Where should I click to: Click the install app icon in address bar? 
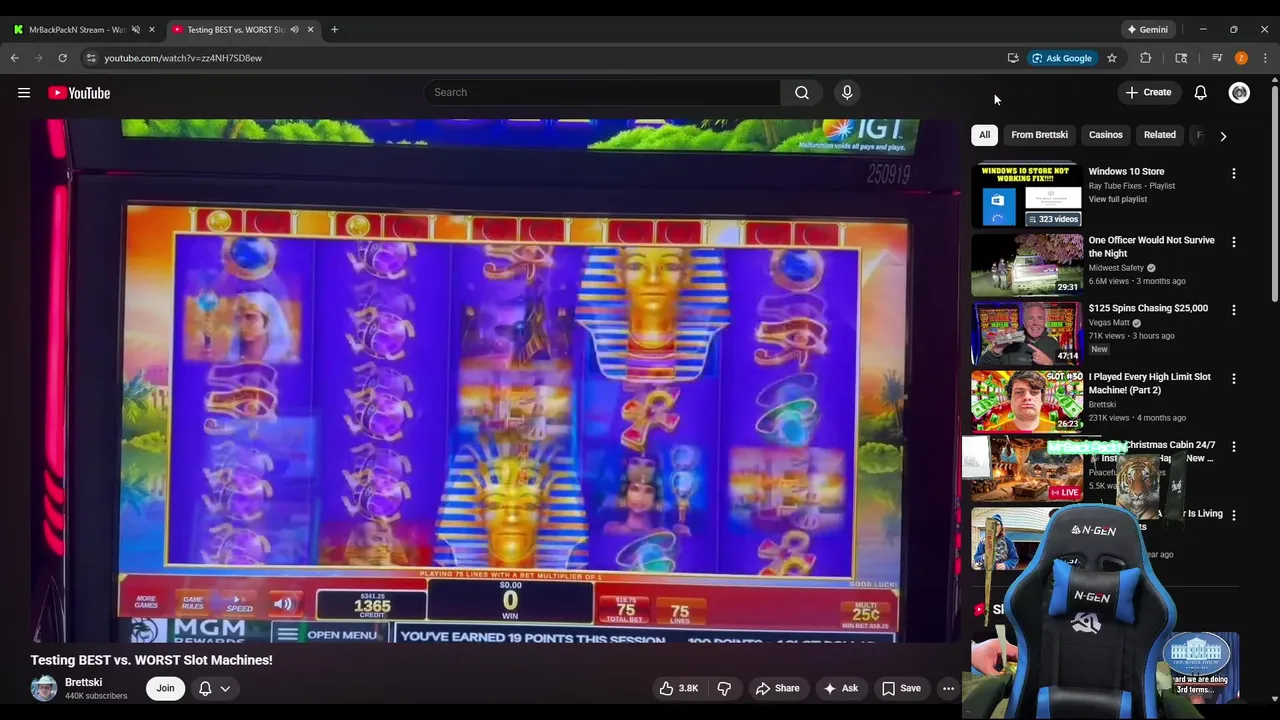click(1013, 58)
